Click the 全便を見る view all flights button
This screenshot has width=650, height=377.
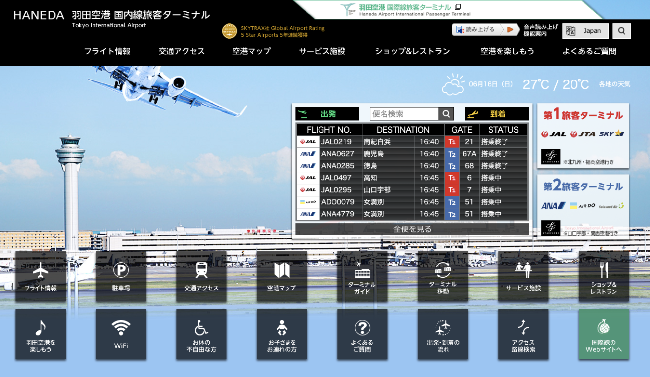click(x=412, y=229)
